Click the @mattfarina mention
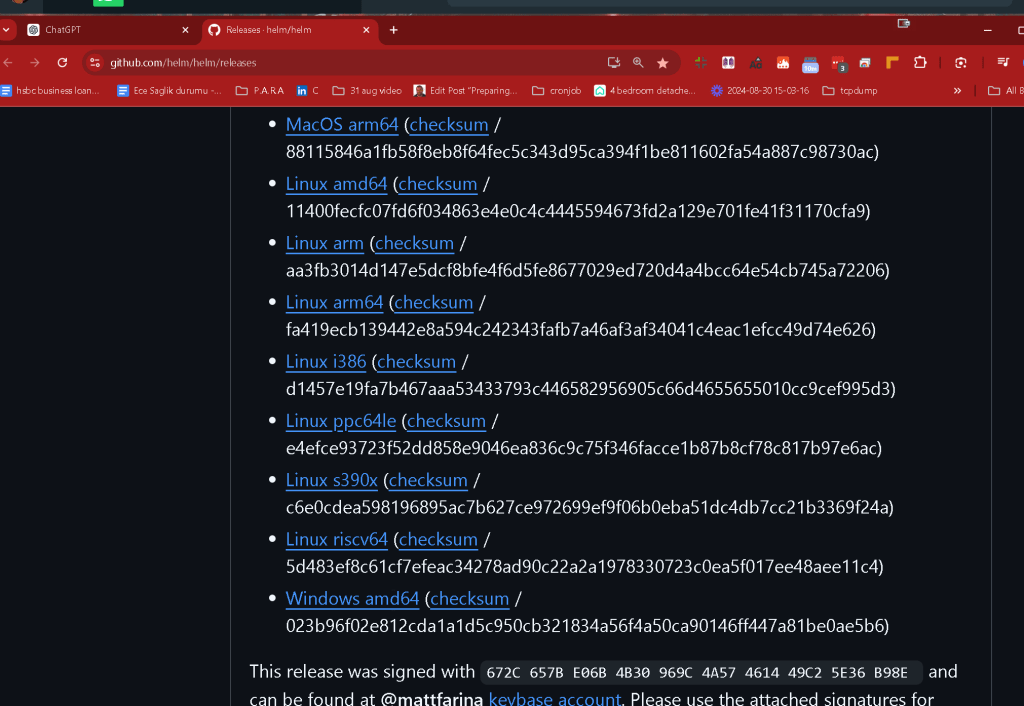Viewport: 1024px width, 706px height. pyautogui.click(x=432, y=698)
